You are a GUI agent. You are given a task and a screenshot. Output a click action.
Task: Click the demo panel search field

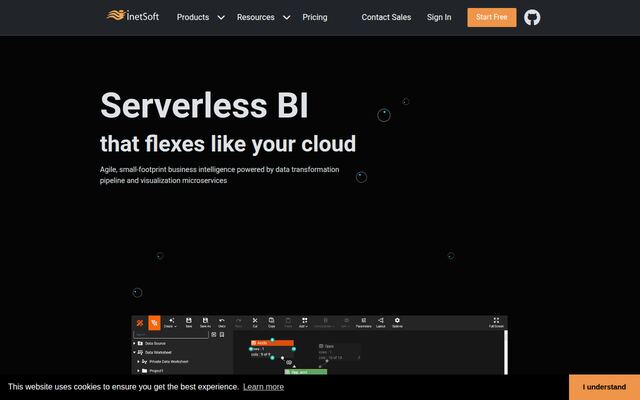tap(171, 334)
